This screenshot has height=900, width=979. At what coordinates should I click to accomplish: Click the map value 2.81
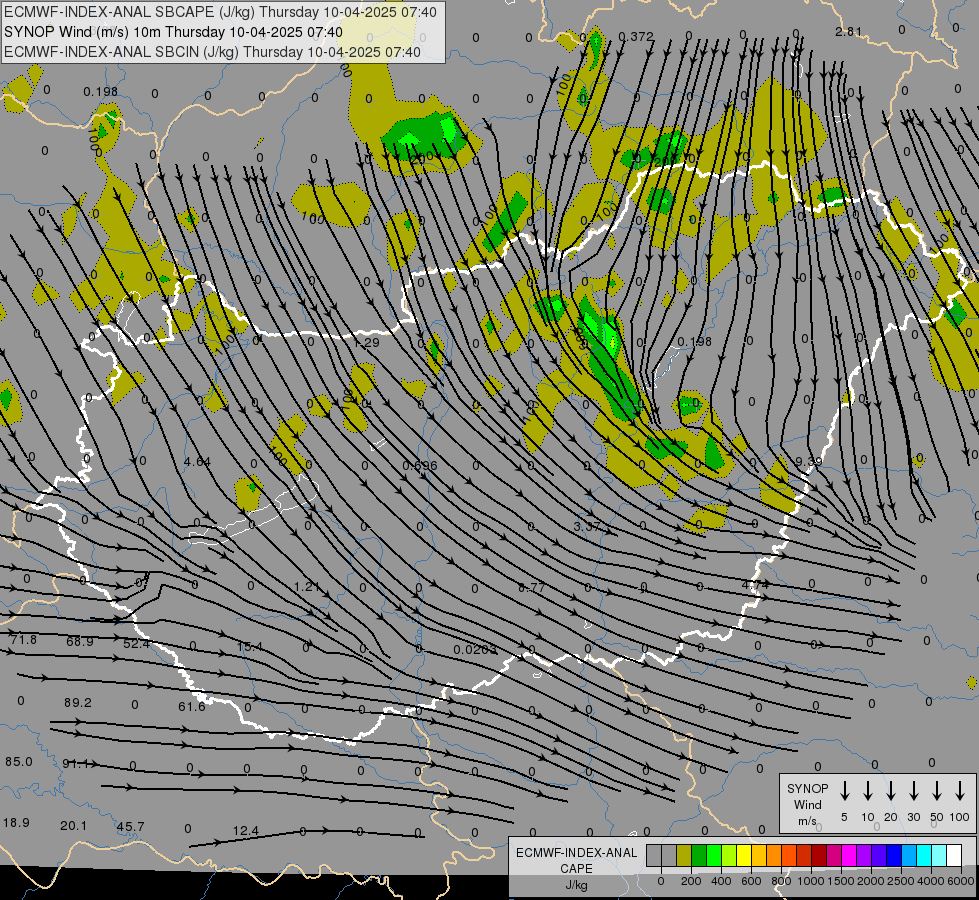click(849, 31)
